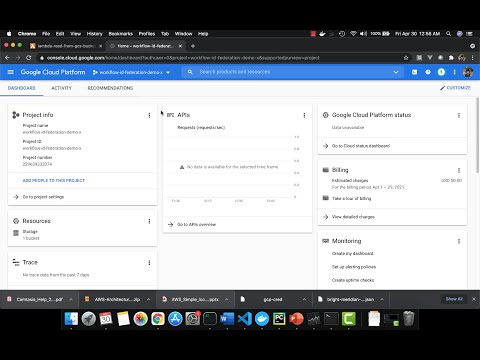
Task: Open Spotlight search in the macOS menu bar
Action: pyautogui.click(x=449, y=34)
